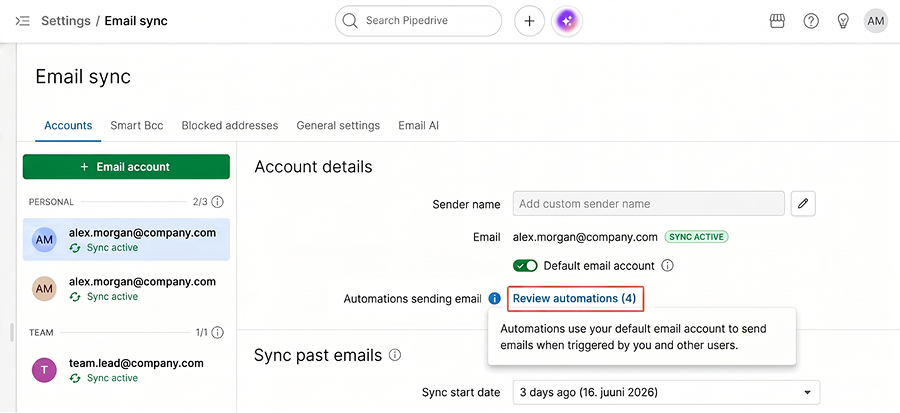Click email address text in Account details
Image resolution: width=900 pixels, height=413 pixels.
point(585,237)
